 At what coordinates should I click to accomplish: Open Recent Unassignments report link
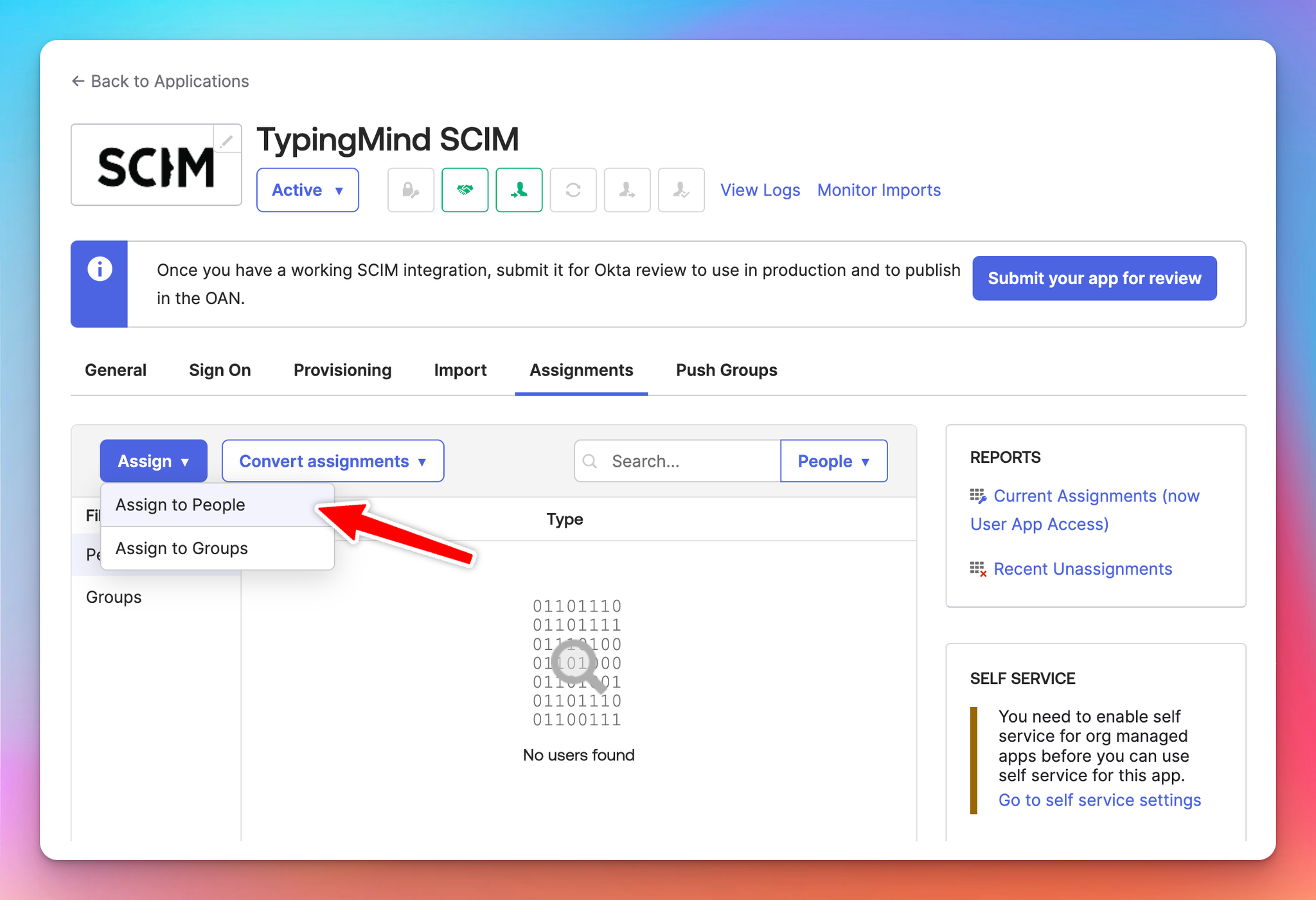click(x=1083, y=569)
